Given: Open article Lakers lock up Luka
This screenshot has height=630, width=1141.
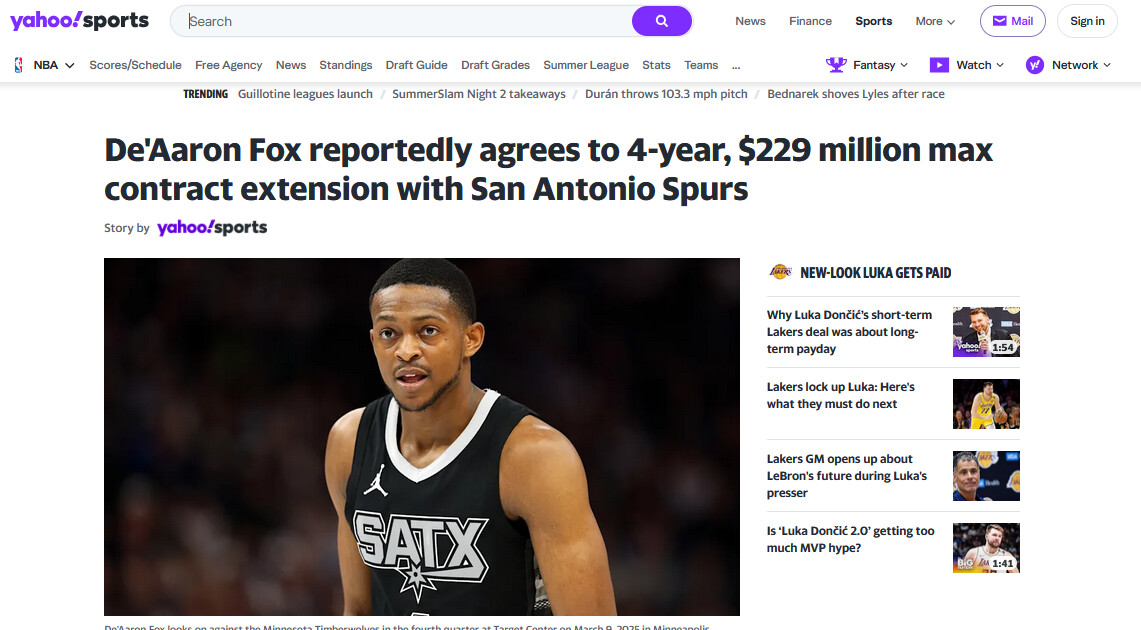Looking at the screenshot, I should (x=840, y=395).
